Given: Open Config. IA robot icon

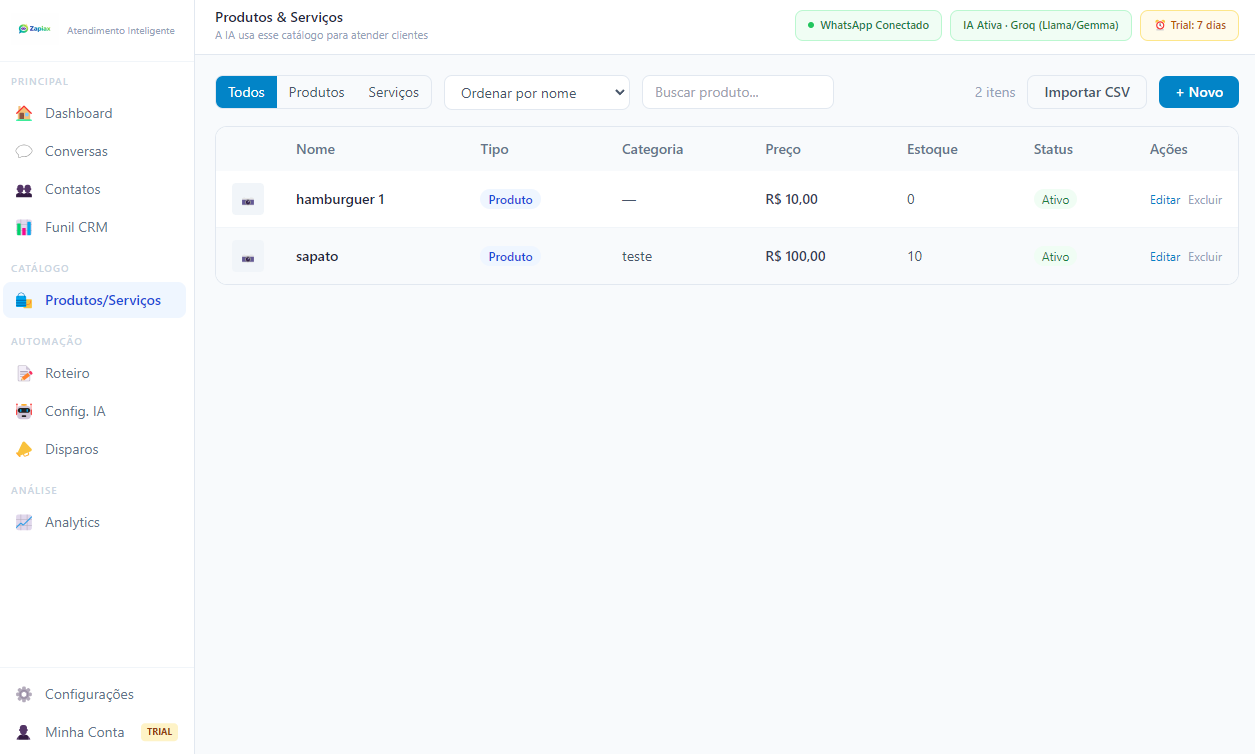Looking at the screenshot, I should [24, 412].
